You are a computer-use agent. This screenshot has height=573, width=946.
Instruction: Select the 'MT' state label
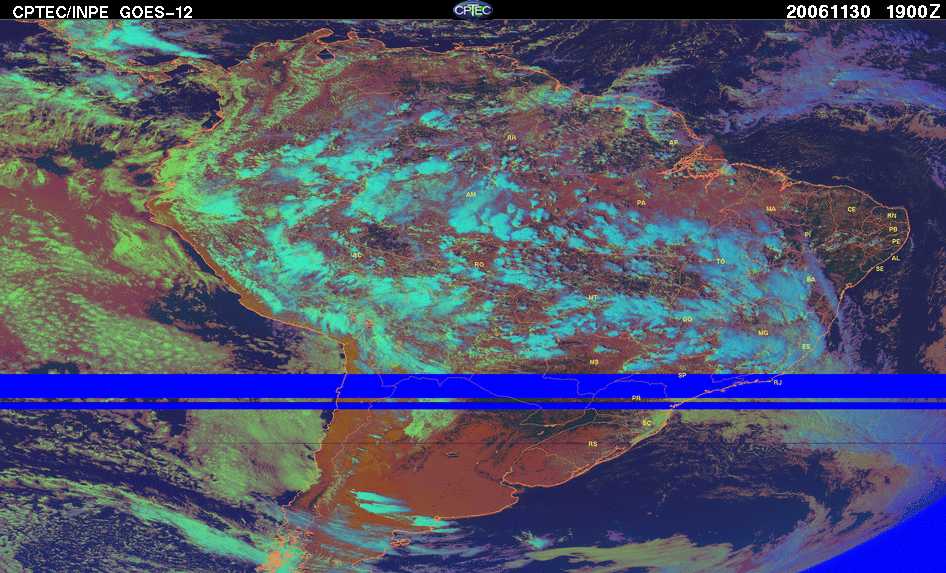pyautogui.click(x=593, y=299)
